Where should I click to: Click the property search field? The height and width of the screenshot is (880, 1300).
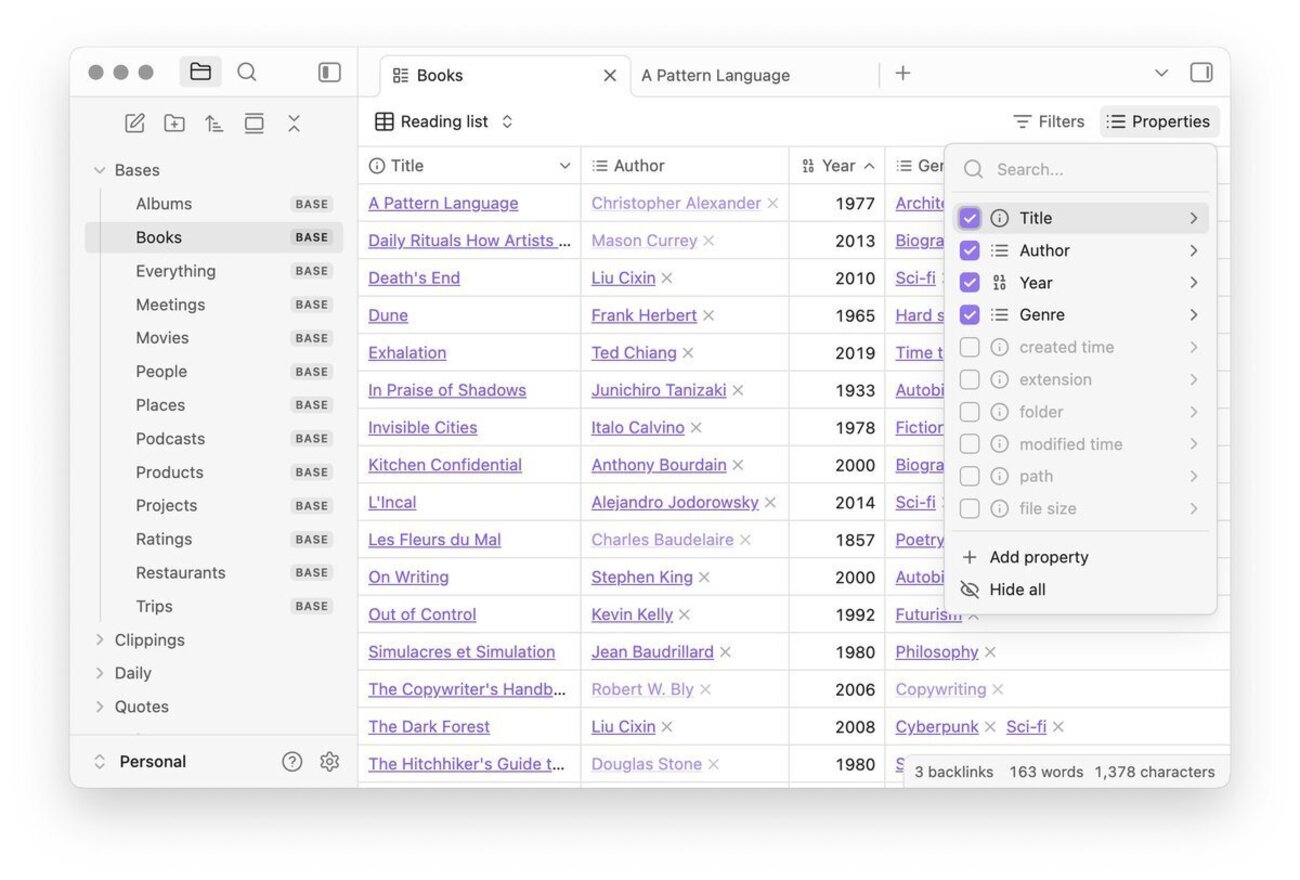[1090, 170]
